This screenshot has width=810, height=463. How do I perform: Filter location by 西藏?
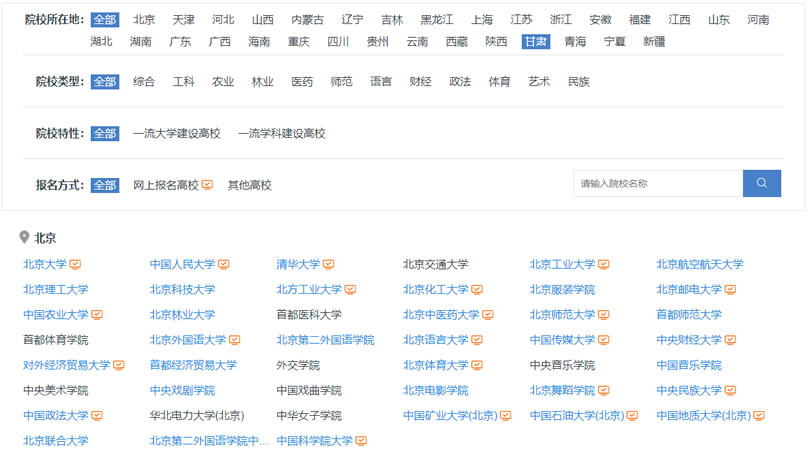[457, 41]
